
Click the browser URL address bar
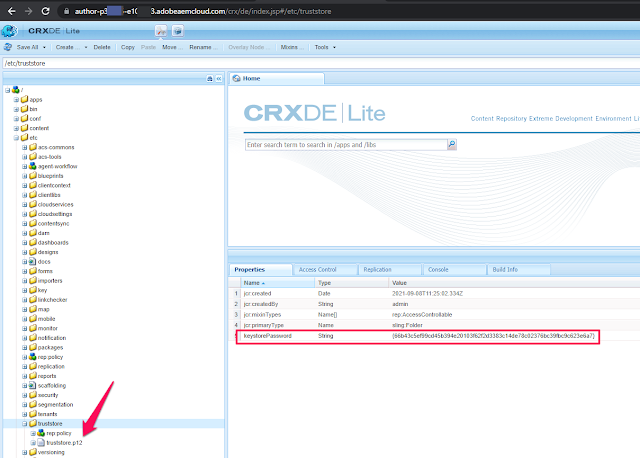pos(349,11)
